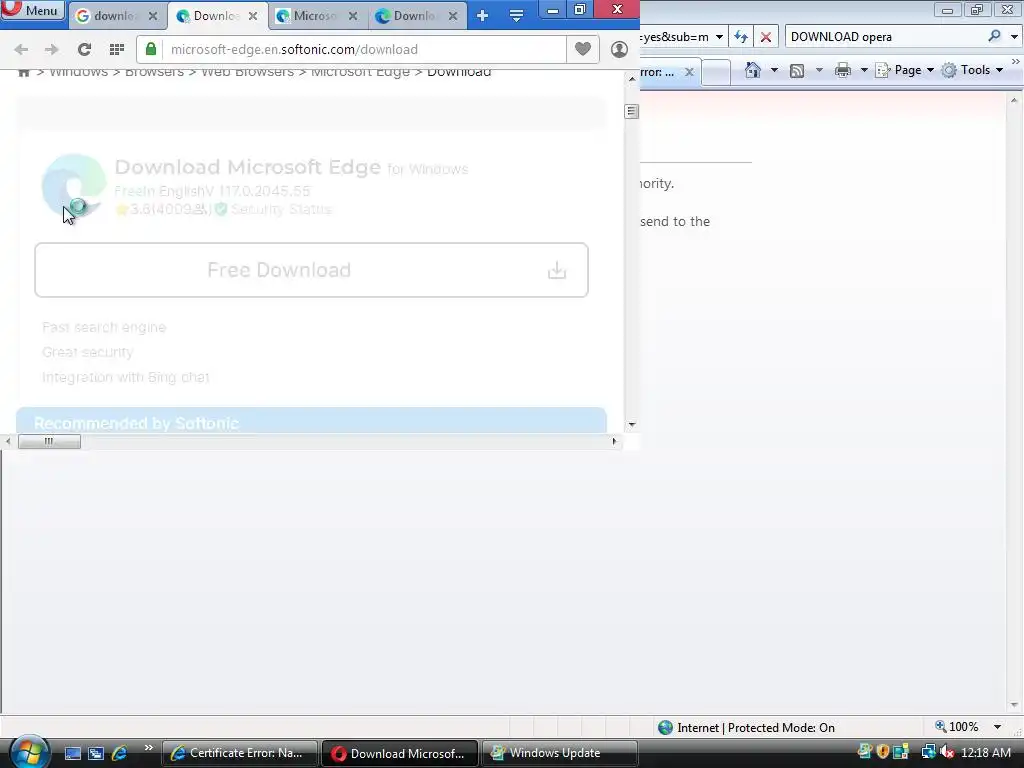Close the IE Certificate Error tab
The height and width of the screenshot is (768, 1024).
tap(689, 72)
